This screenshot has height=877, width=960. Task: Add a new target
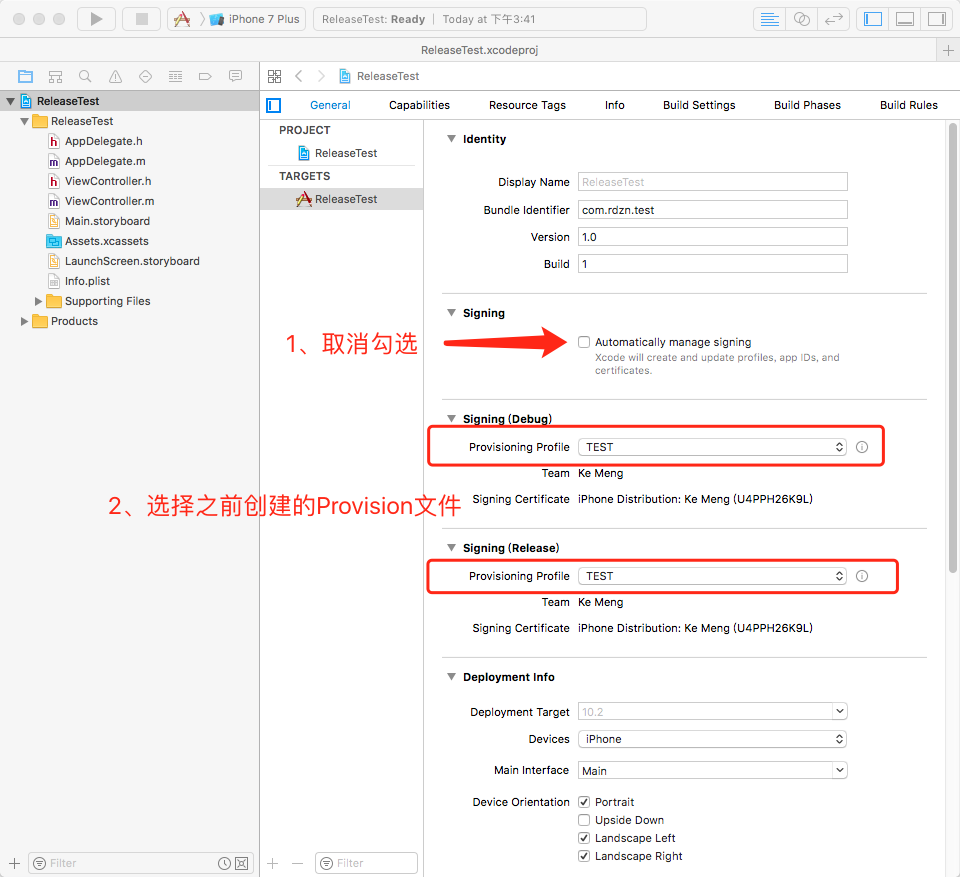coord(272,863)
